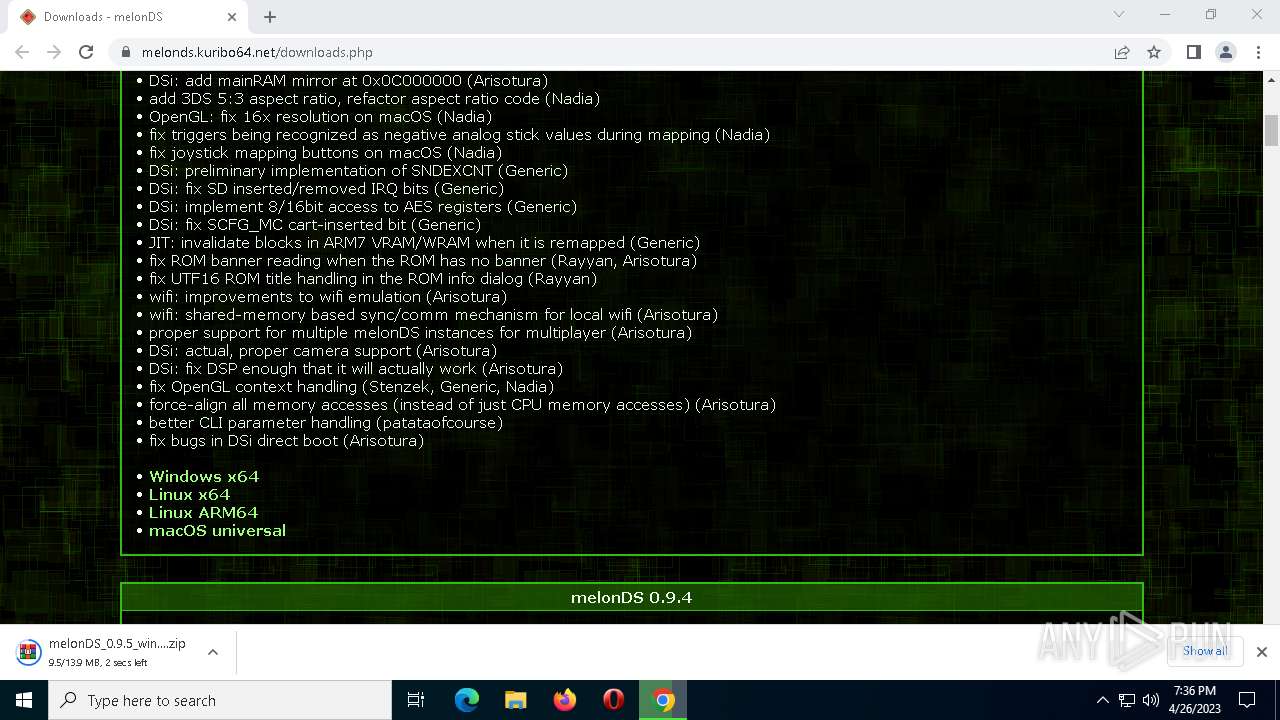Open the volume tray icon
1280x720 pixels.
pyautogui.click(x=1151, y=700)
